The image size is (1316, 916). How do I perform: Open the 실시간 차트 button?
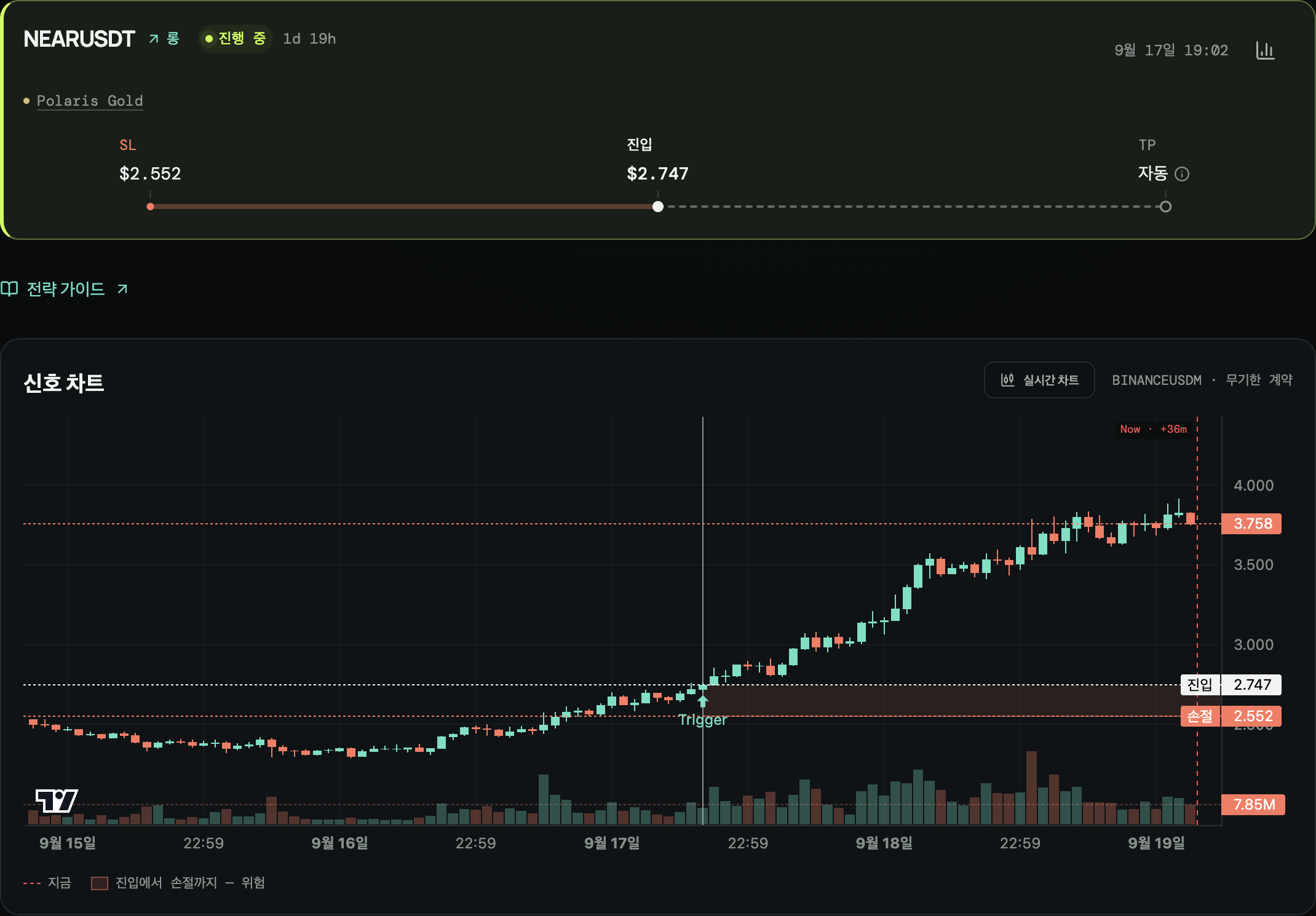[1039, 380]
